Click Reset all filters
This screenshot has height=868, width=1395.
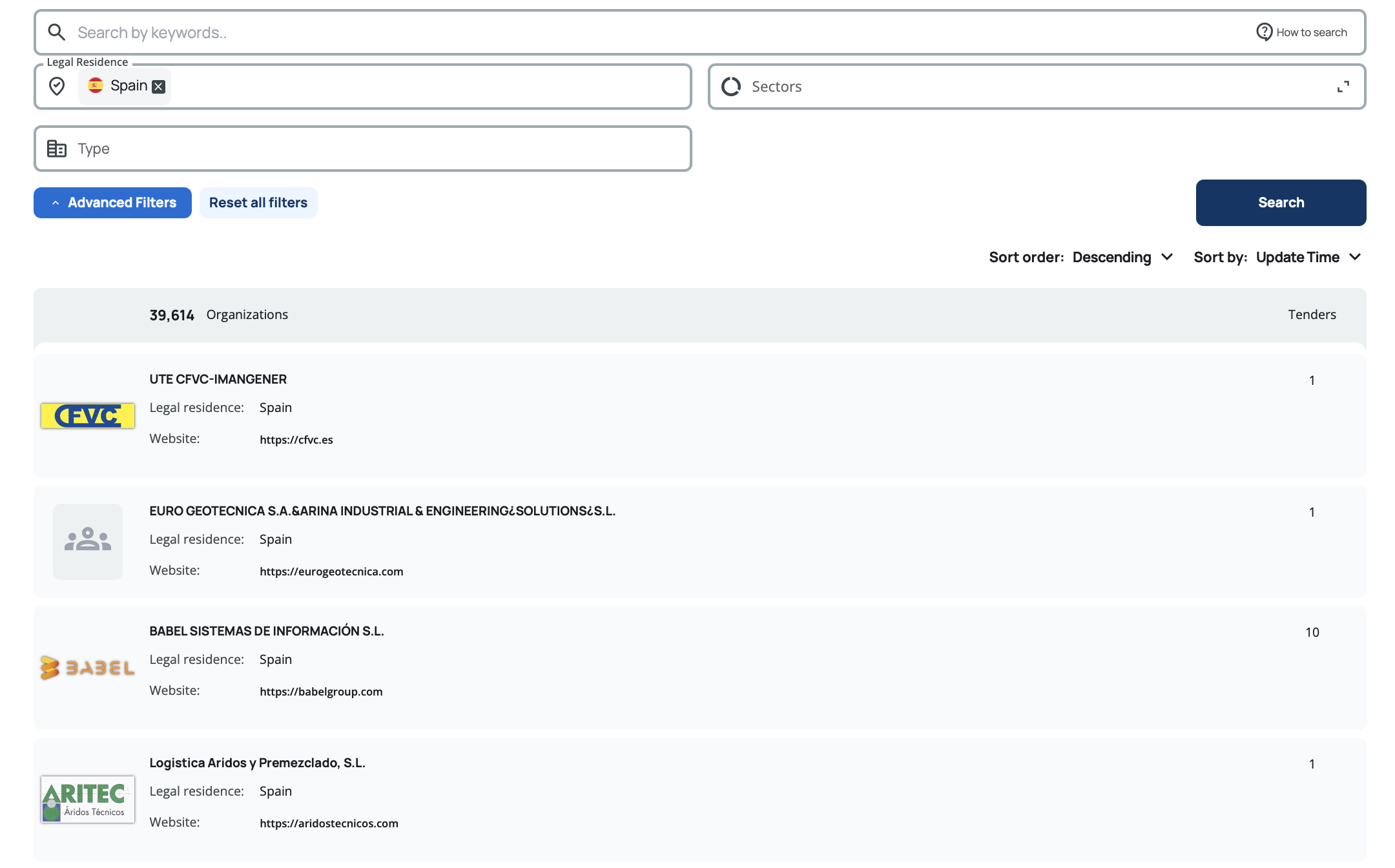(258, 203)
